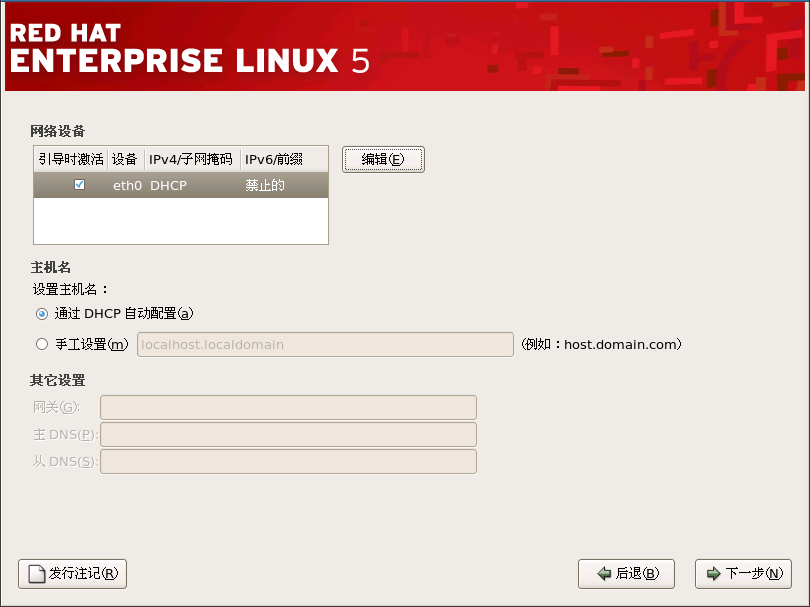Click the 网络设备 section heading

pos(57,131)
